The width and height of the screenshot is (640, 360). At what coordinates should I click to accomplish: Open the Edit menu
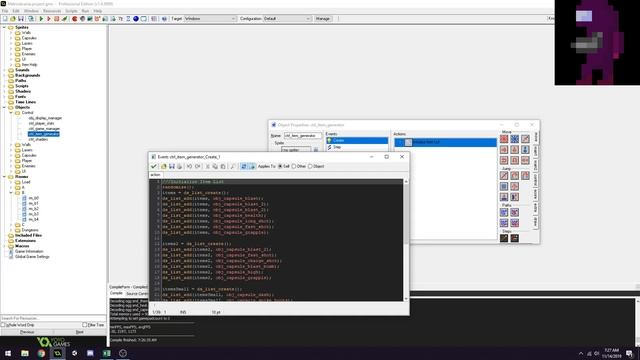click(x=16, y=11)
